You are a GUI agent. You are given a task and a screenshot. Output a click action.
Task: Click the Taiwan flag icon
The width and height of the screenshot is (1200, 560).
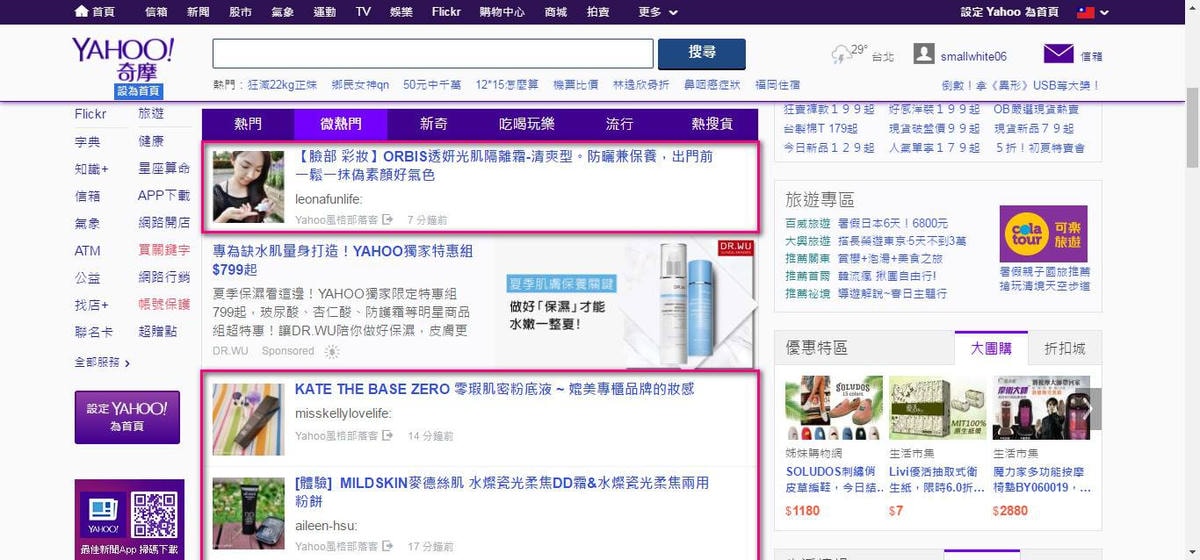1085,12
